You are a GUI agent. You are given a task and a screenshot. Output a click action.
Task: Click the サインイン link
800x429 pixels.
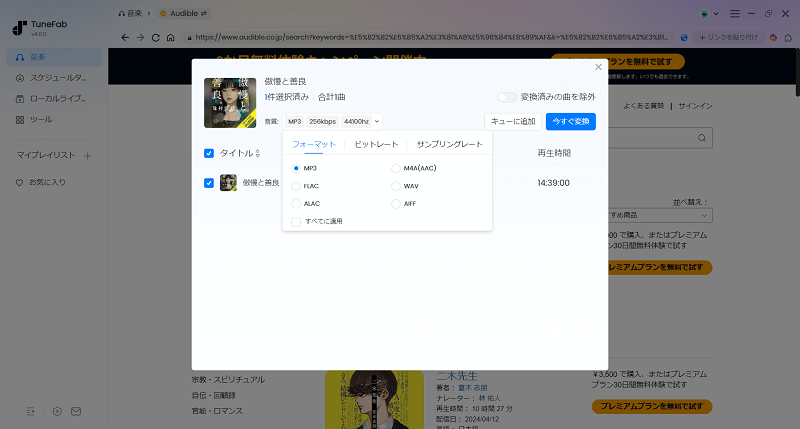[695, 106]
